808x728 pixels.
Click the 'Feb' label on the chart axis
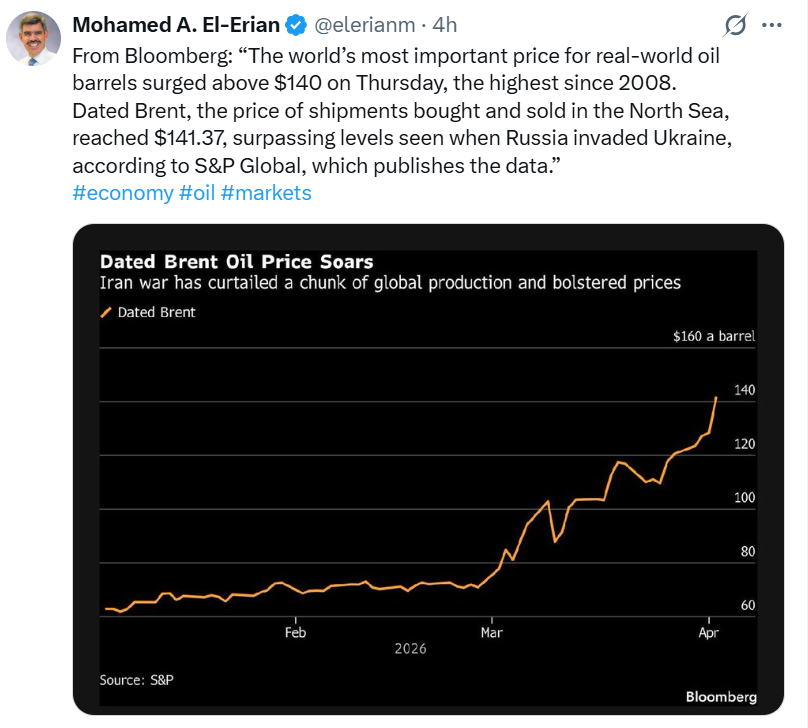point(295,632)
